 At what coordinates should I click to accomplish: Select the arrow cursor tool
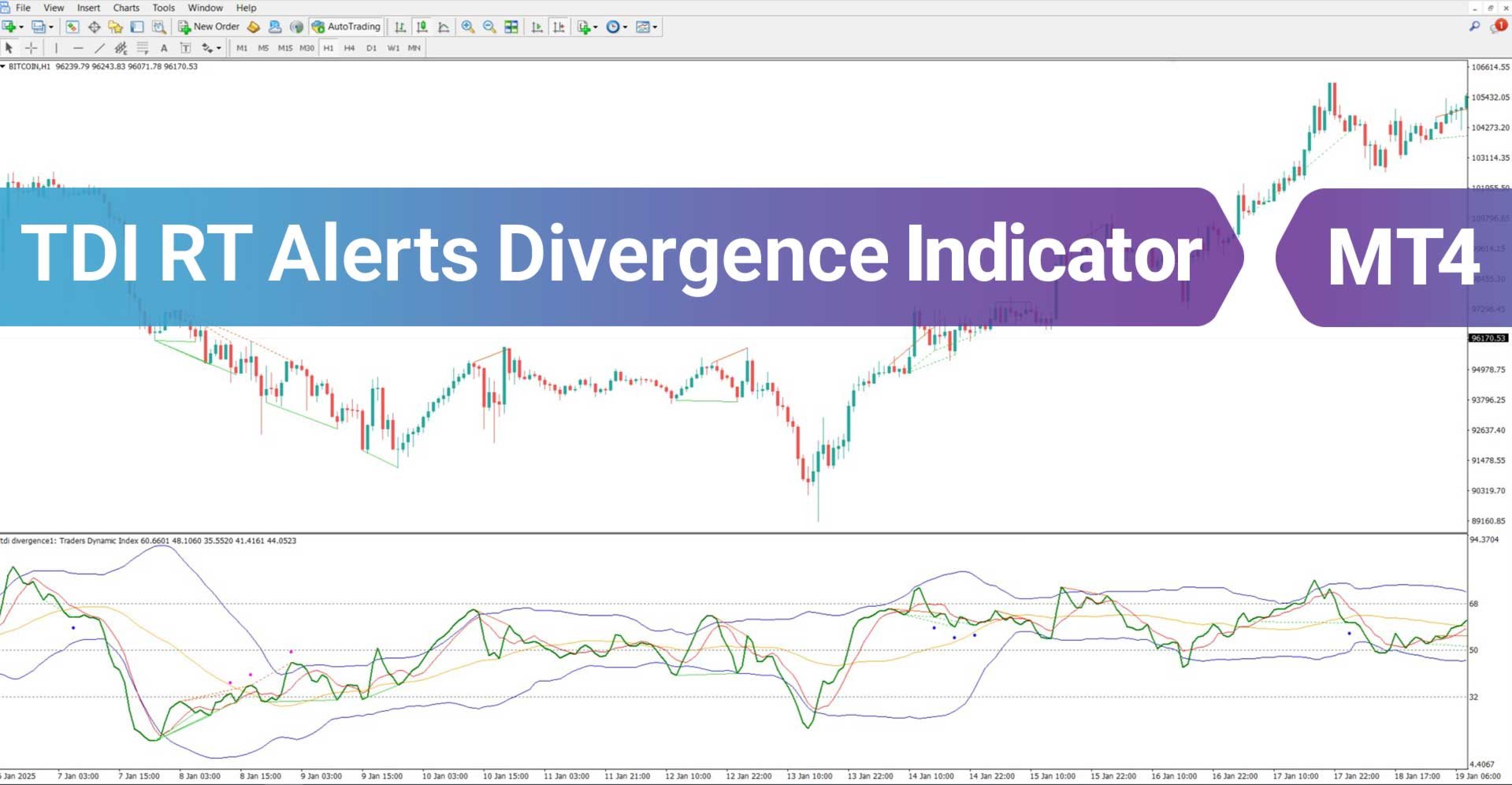point(9,48)
